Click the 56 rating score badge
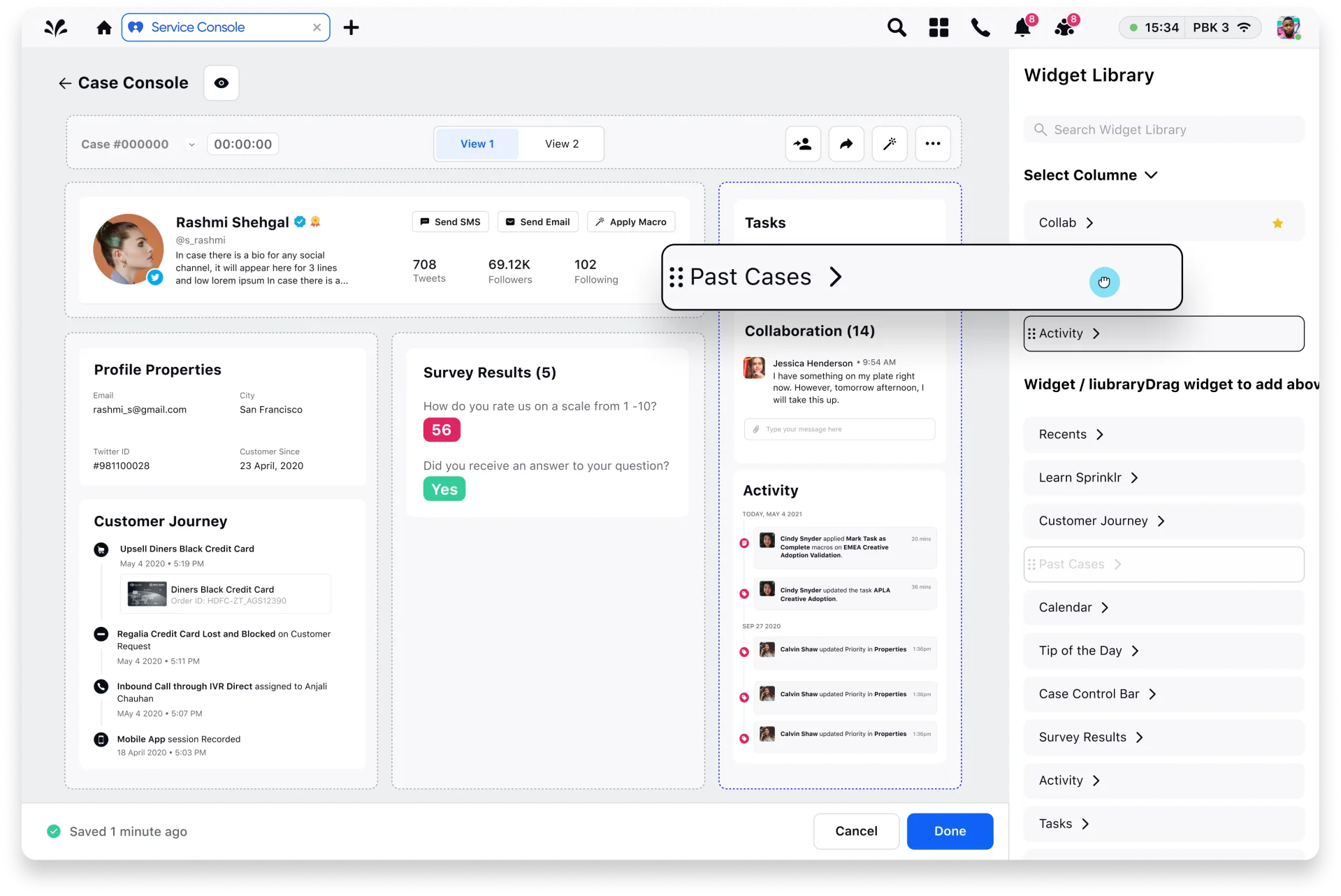Viewport: 1341px width, 896px height. tap(442, 430)
